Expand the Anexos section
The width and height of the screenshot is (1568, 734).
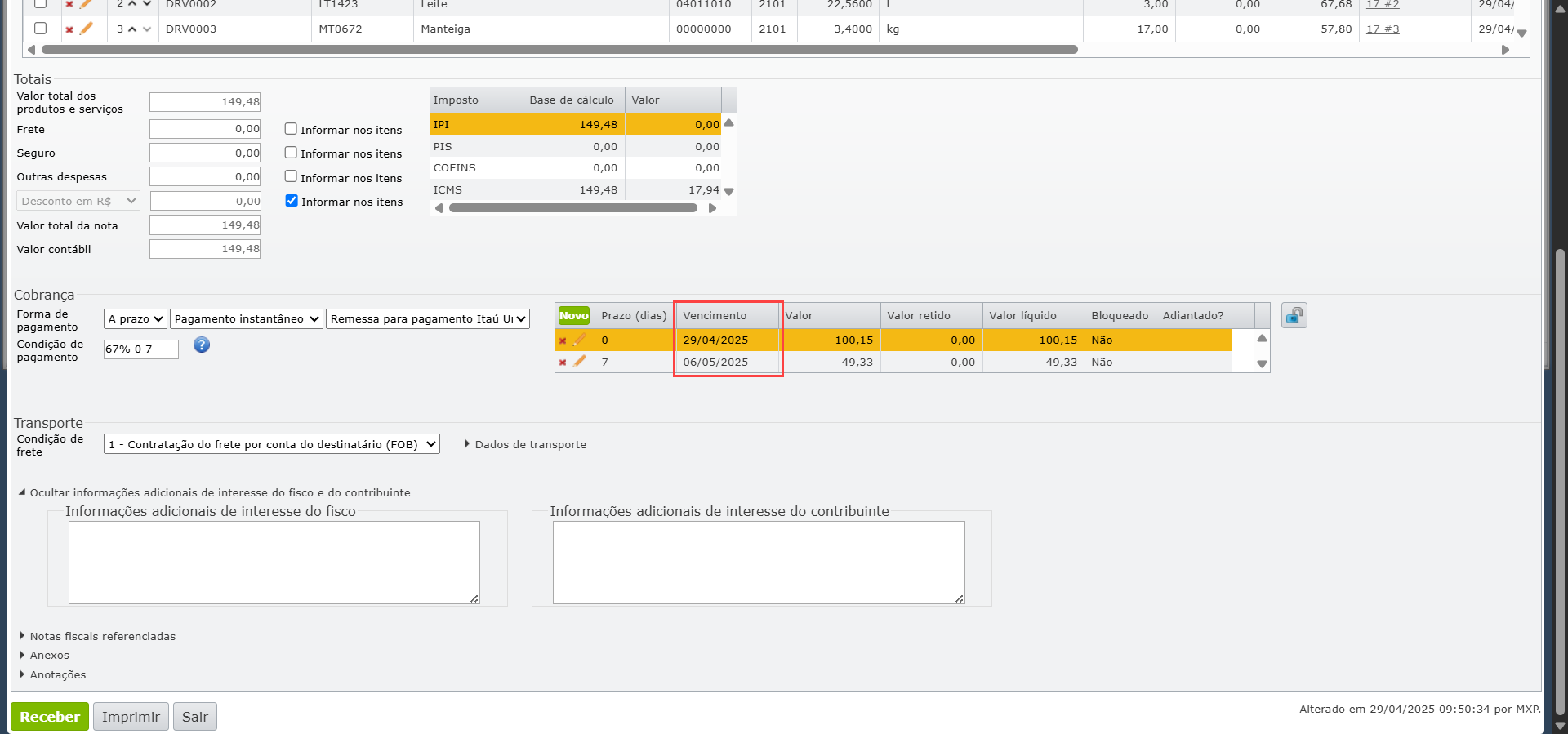tap(44, 656)
